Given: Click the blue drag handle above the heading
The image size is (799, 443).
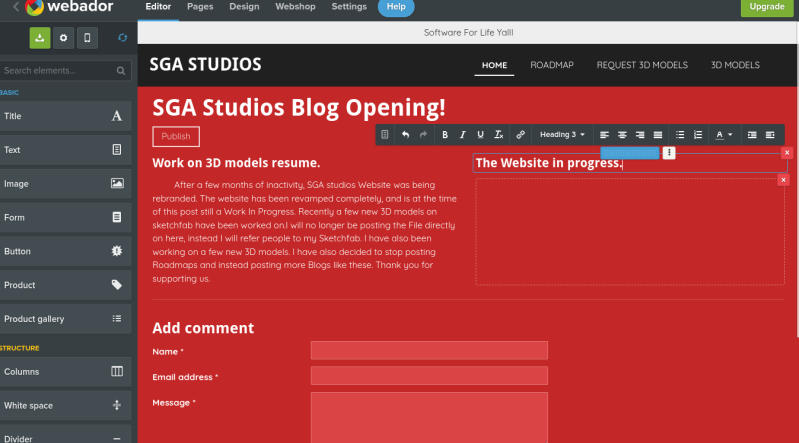Looking at the screenshot, I should point(630,152).
